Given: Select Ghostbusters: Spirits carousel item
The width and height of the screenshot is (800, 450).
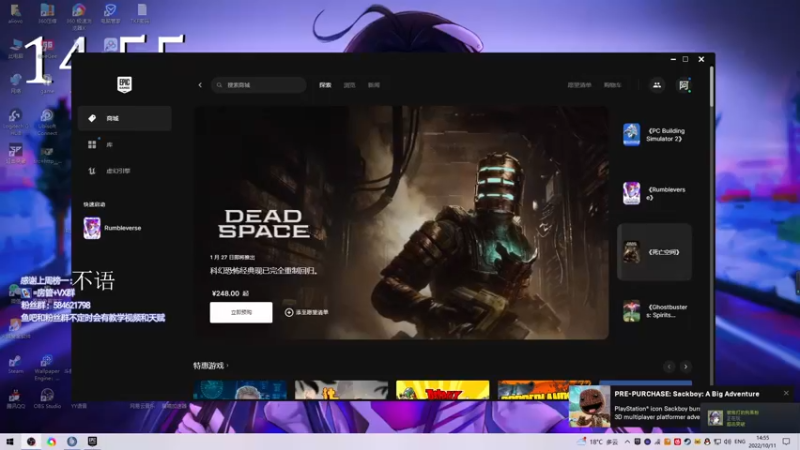Looking at the screenshot, I should pyautogui.click(x=655, y=311).
